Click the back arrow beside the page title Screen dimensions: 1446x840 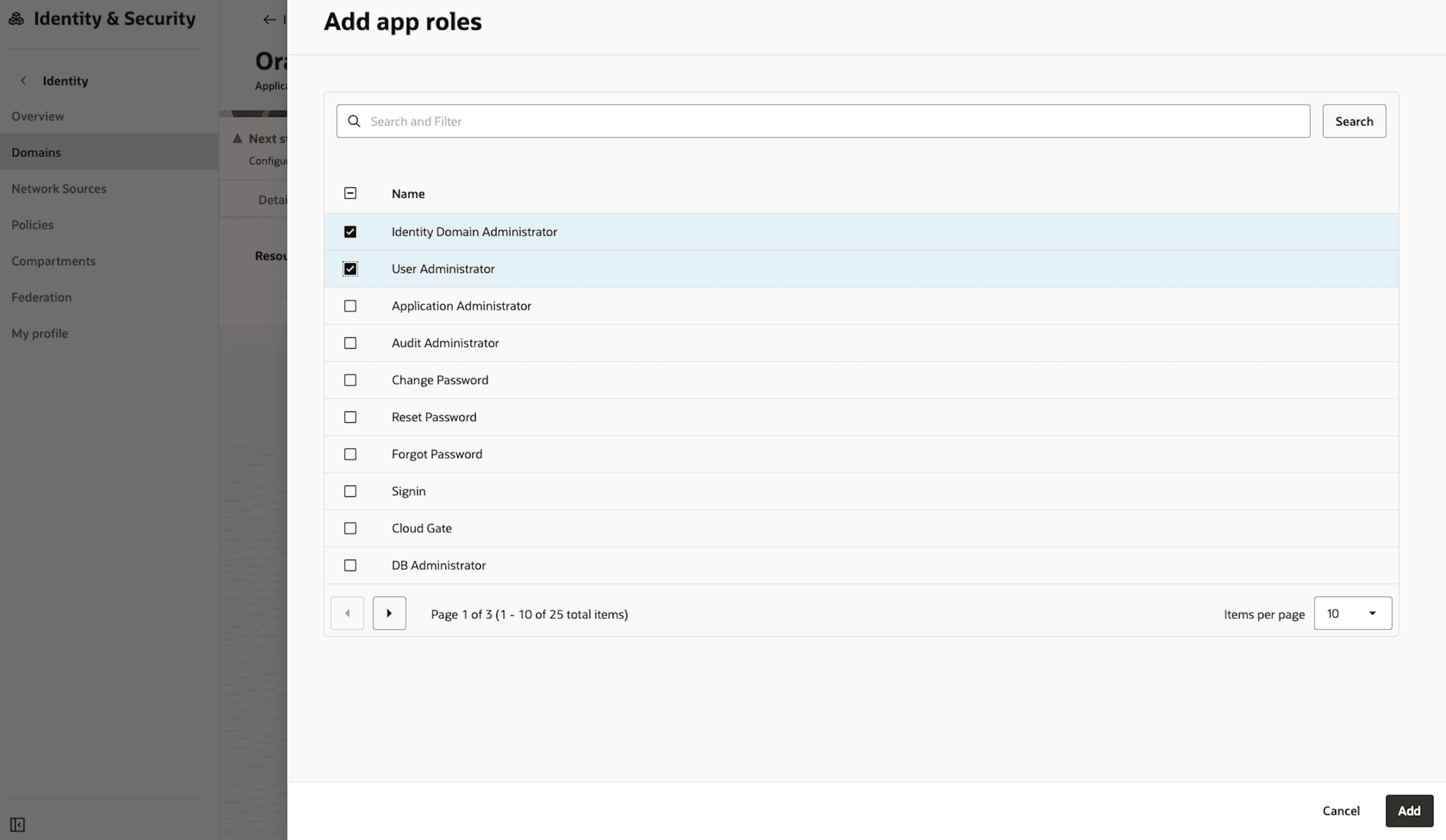pos(270,19)
